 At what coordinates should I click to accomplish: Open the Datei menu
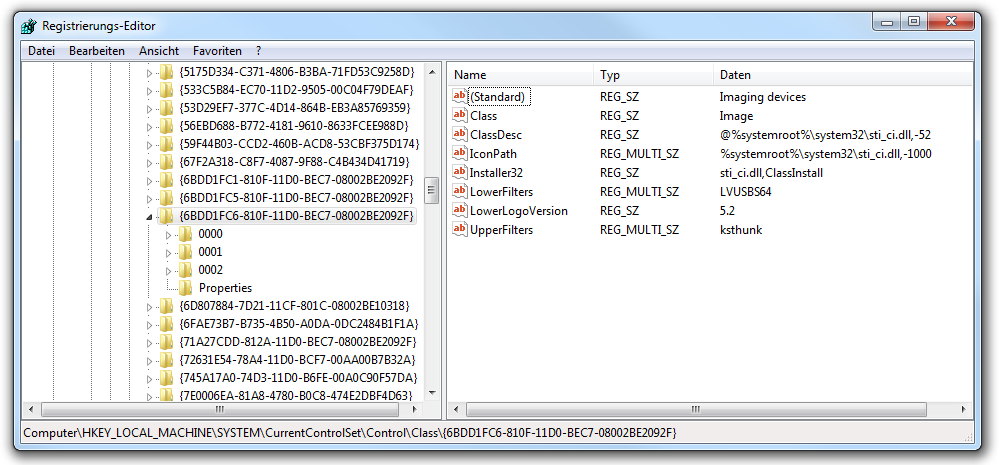(41, 51)
